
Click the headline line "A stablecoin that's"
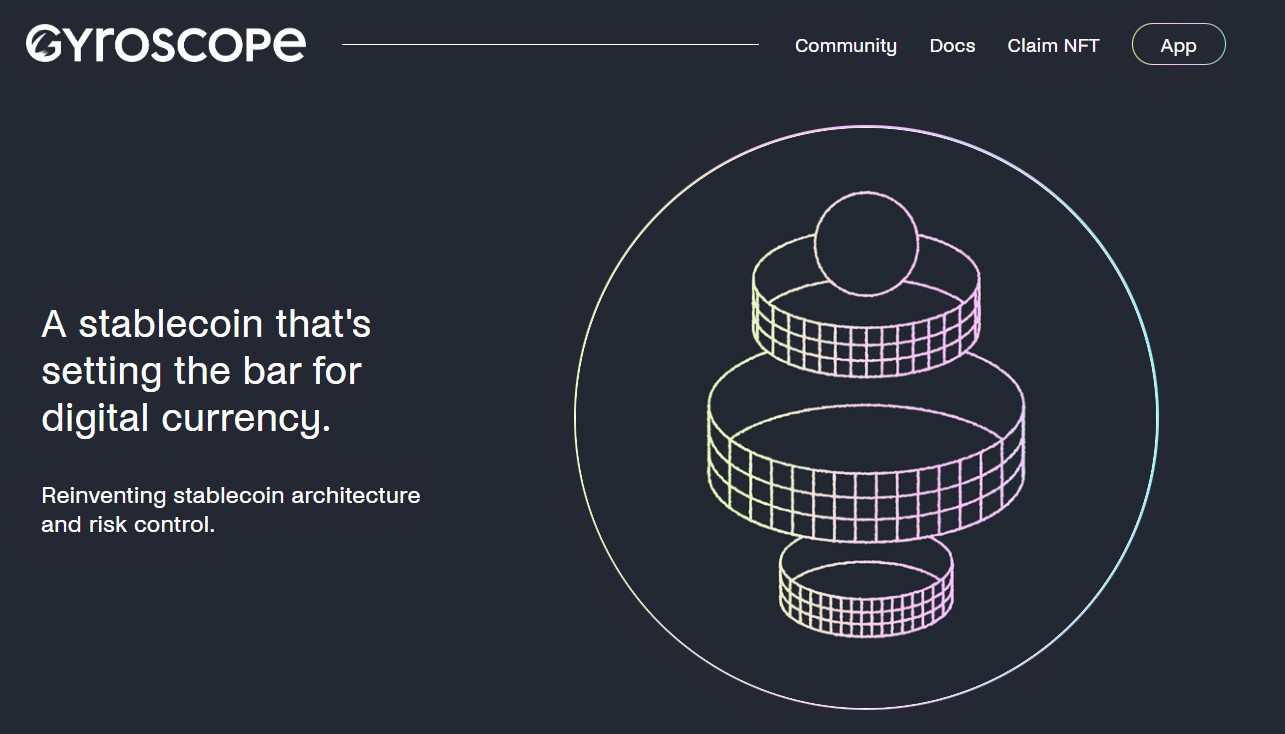point(206,324)
